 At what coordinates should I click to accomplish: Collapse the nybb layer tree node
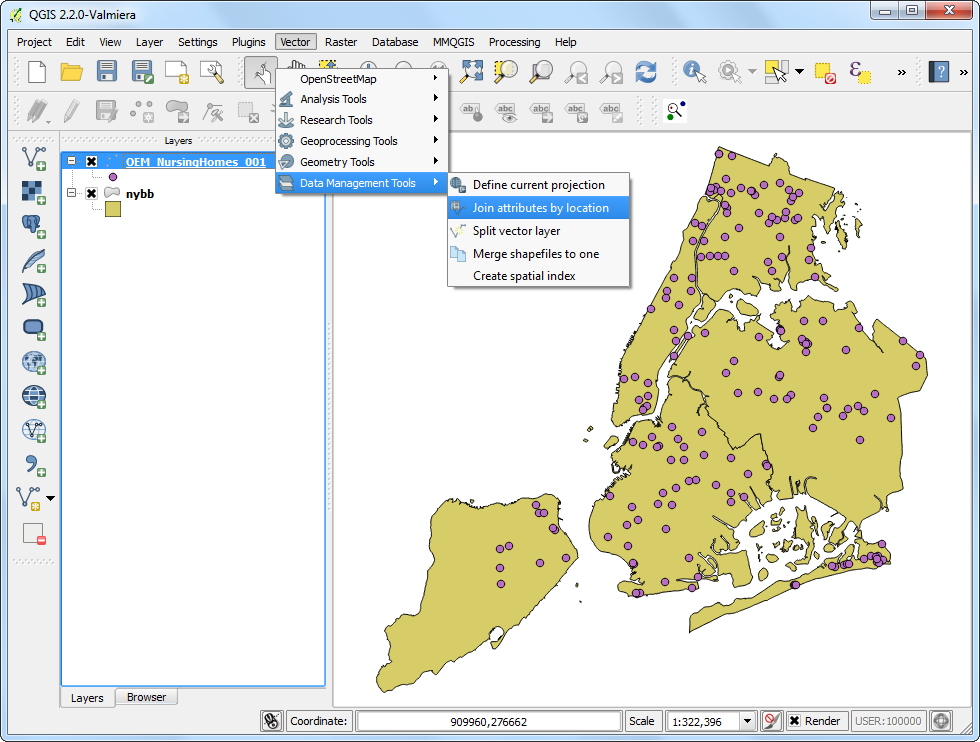[71, 193]
